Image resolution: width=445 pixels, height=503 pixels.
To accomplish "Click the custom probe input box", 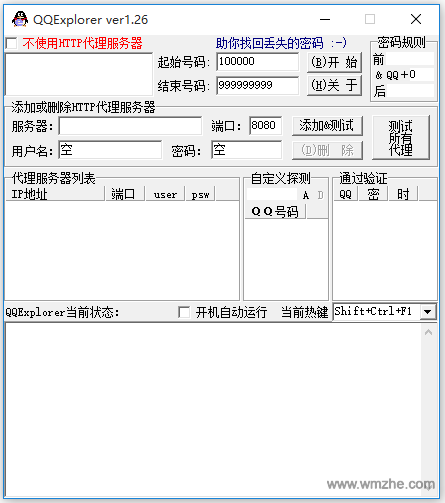I will tap(272, 194).
